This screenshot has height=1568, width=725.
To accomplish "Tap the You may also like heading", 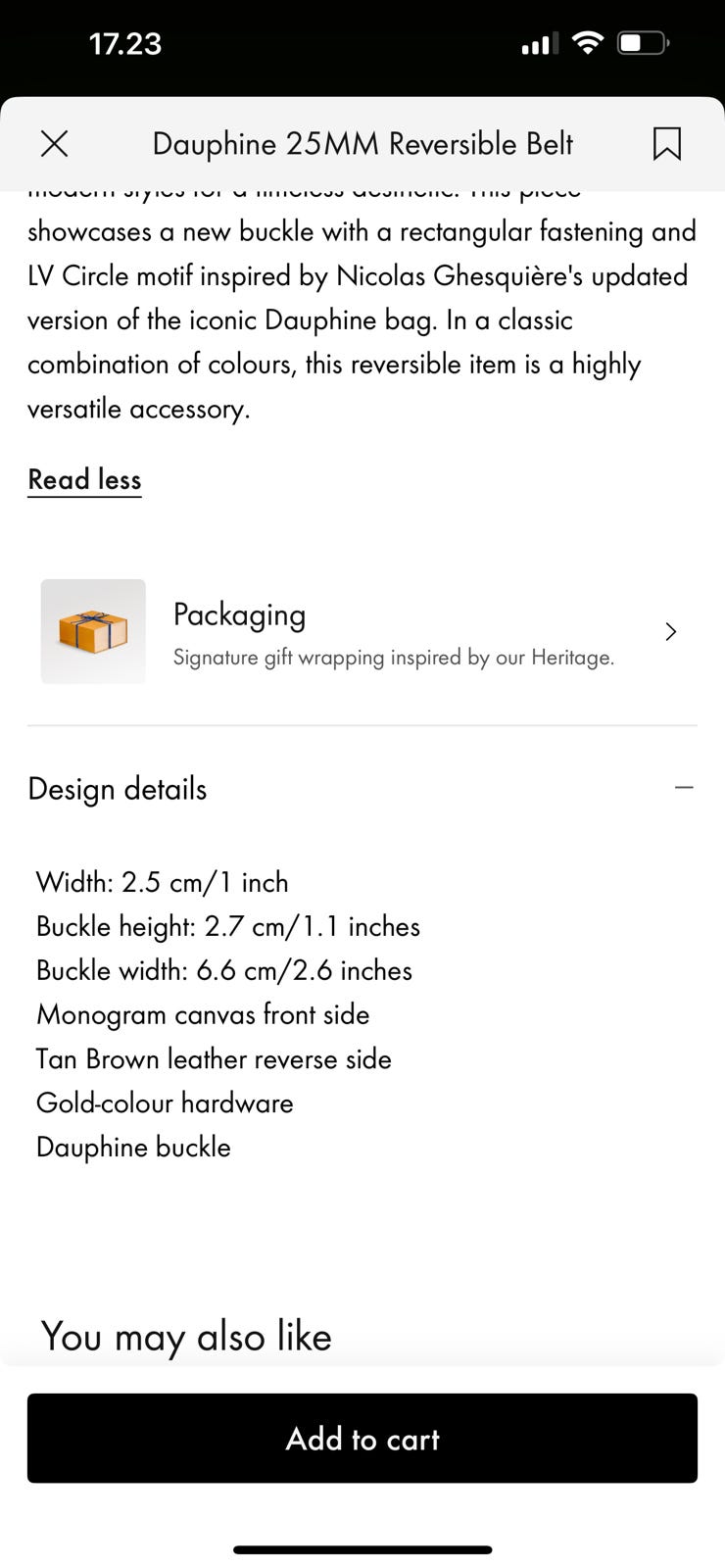I will tap(186, 1337).
